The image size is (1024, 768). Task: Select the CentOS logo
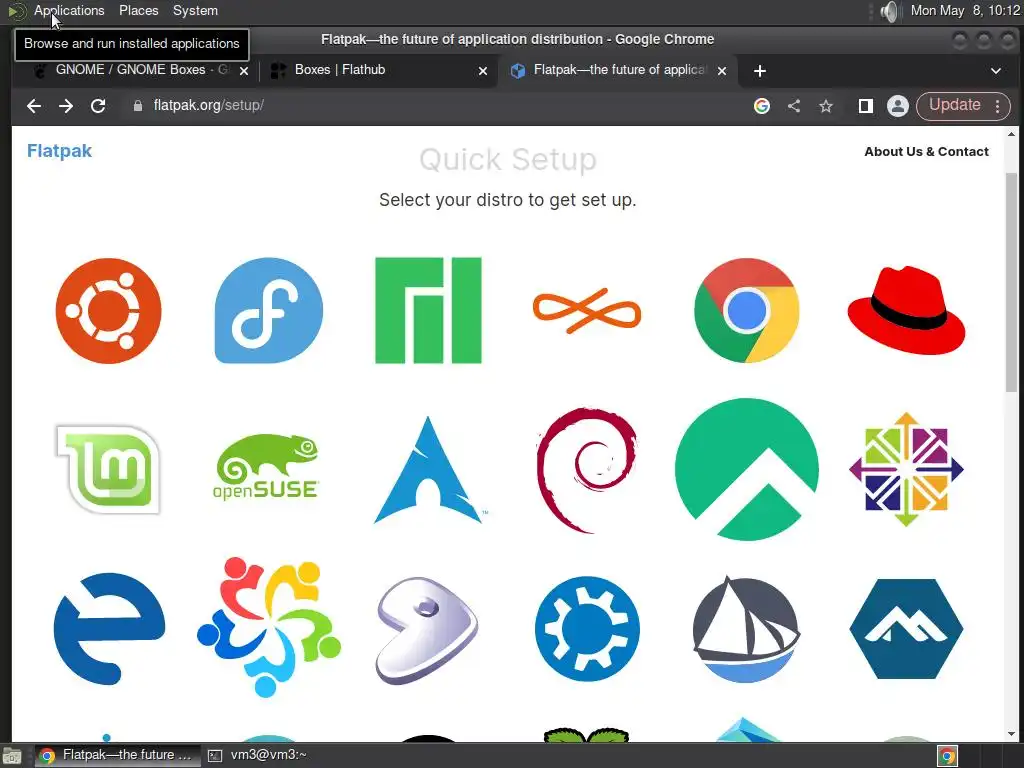click(x=906, y=470)
